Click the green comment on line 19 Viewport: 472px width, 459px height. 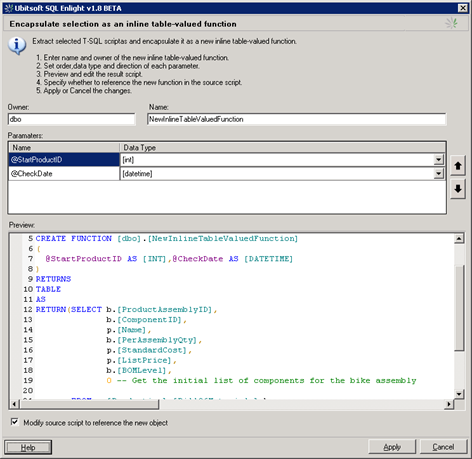tap(266, 381)
